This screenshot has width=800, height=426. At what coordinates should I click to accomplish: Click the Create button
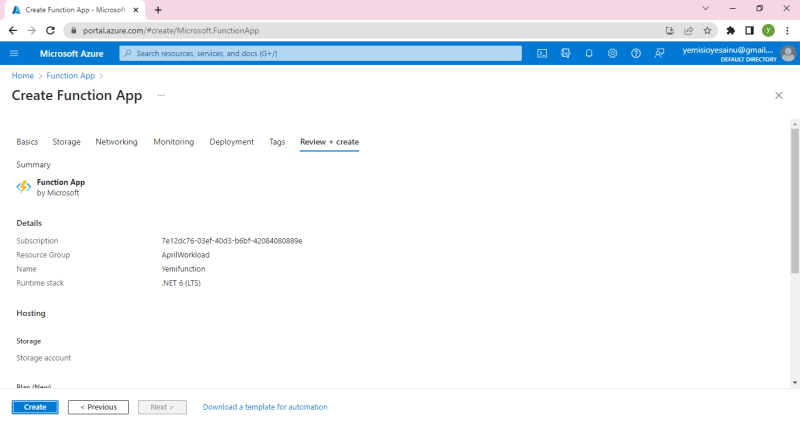click(x=35, y=407)
